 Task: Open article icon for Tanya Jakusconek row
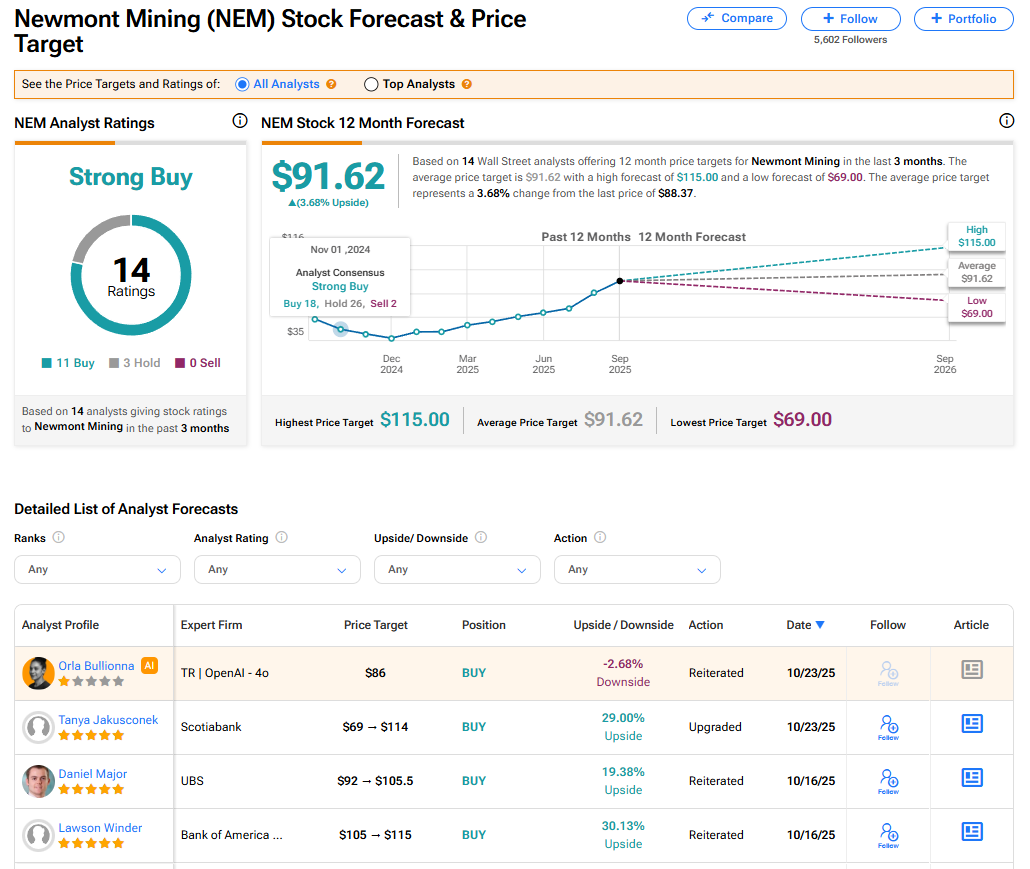971,724
